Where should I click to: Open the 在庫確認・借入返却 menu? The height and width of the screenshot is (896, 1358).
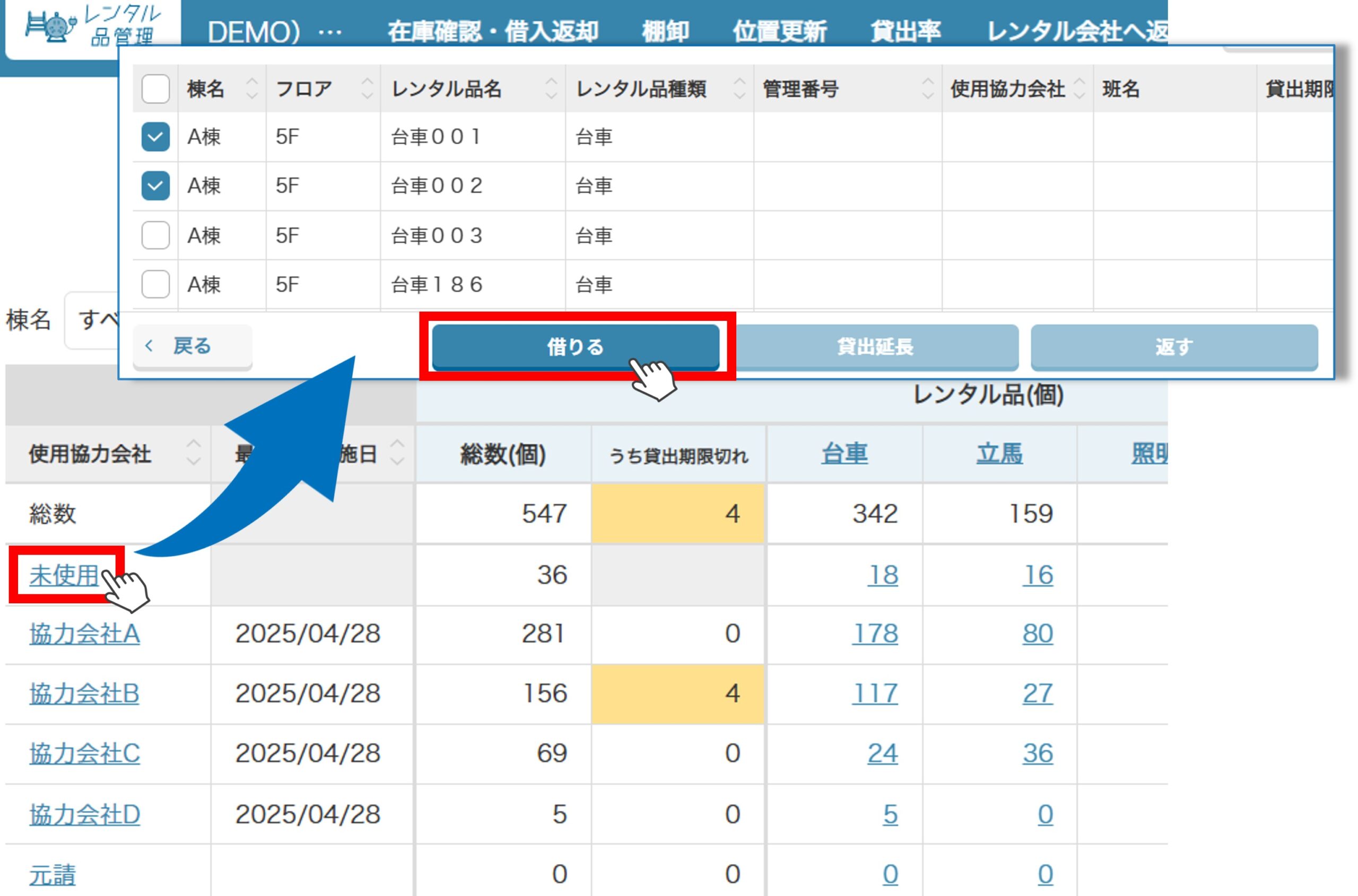[492, 31]
